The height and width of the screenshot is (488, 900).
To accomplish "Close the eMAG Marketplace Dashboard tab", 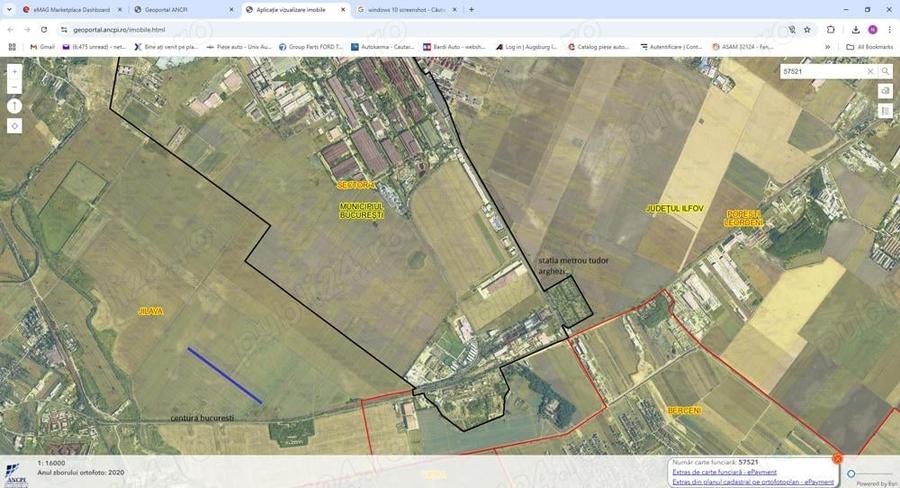I will click(x=119, y=10).
